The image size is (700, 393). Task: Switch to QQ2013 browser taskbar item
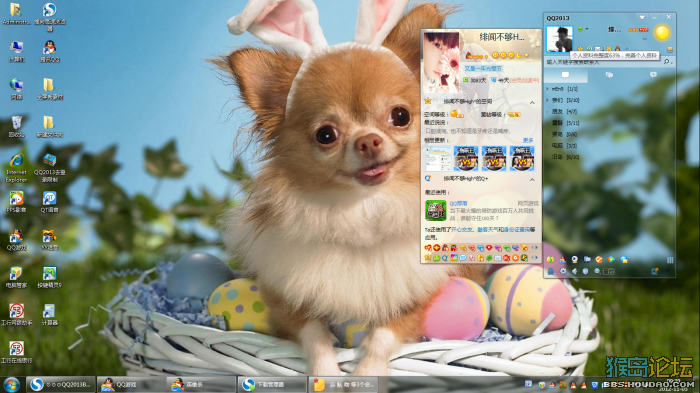click(61, 385)
